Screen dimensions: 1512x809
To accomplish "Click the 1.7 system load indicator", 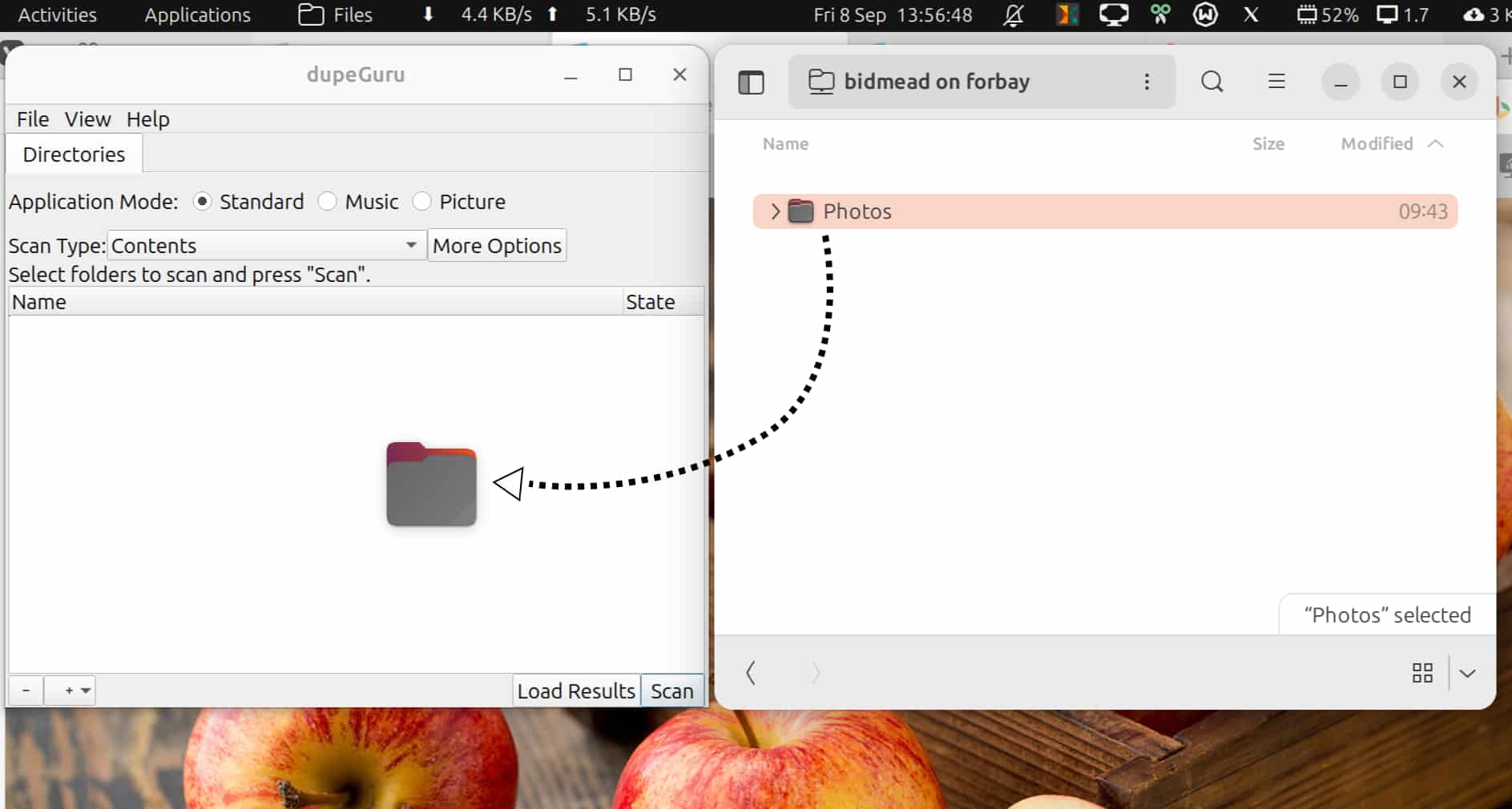I will pos(1402,15).
